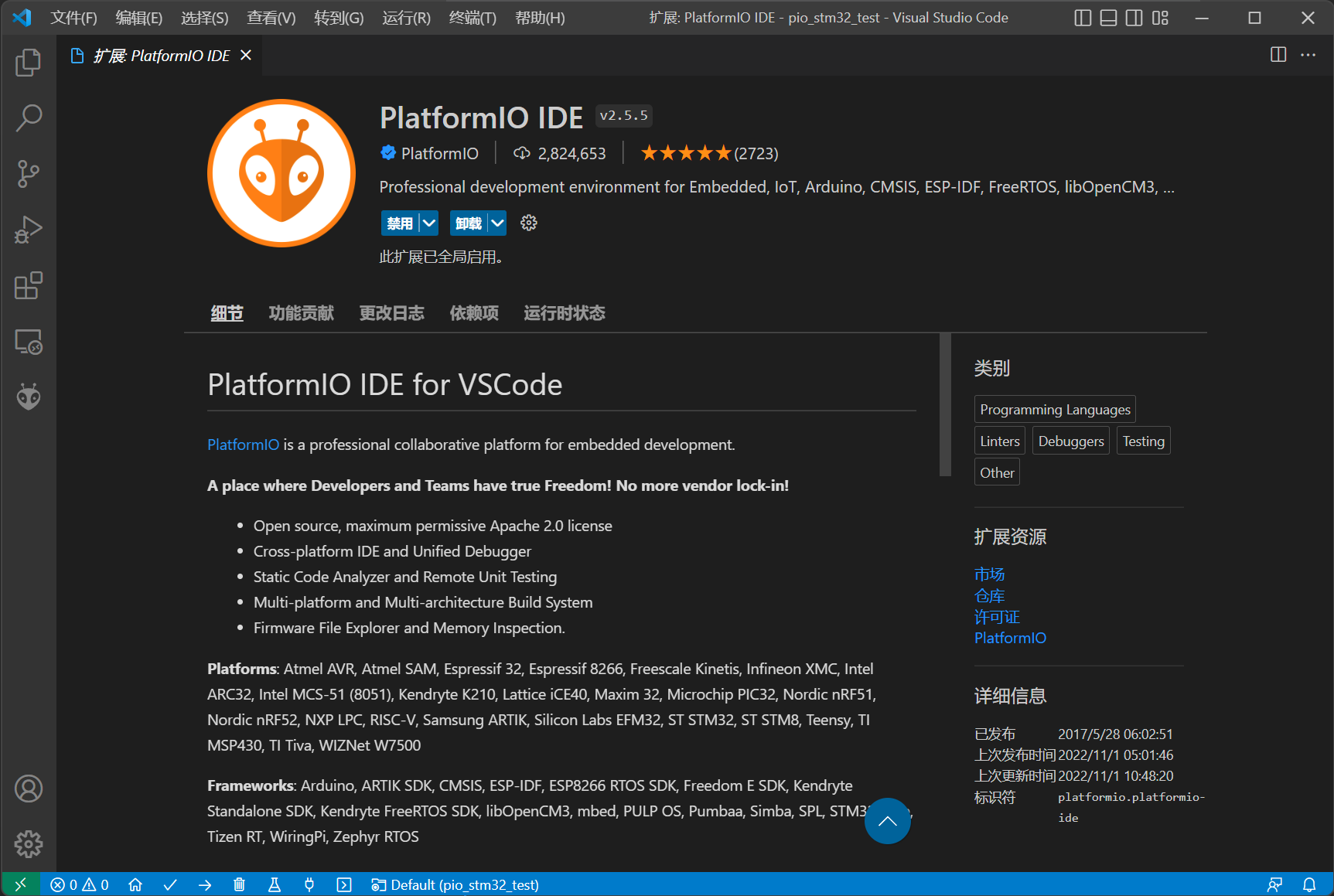Click the Other category tag
Image resolution: width=1334 pixels, height=896 pixels.
(x=997, y=472)
